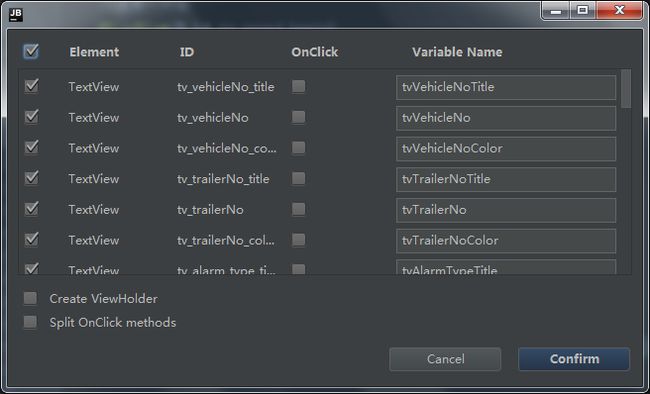Enable OnClick for tv_trailerNo_title
The width and height of the screenshot is (650, 394).
298,178
